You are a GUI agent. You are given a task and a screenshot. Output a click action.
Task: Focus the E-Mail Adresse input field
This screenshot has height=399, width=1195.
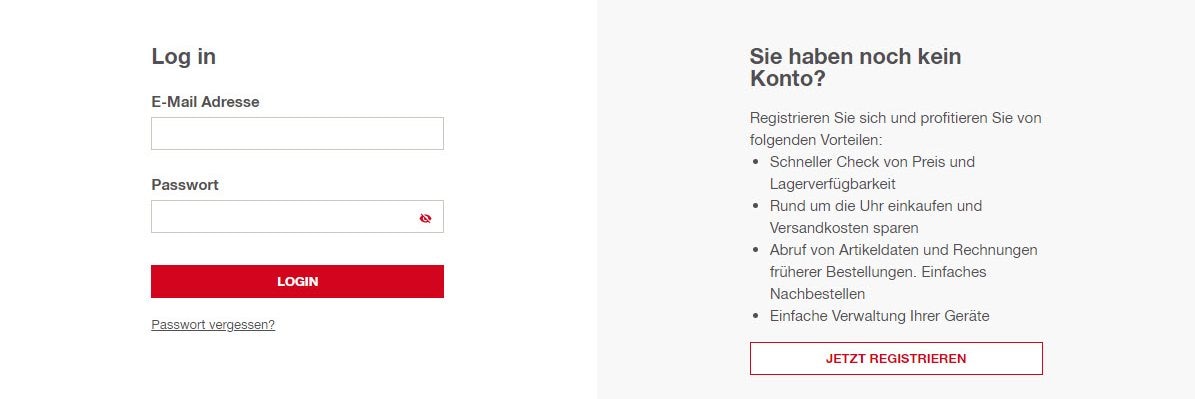[x=297, y=133]
